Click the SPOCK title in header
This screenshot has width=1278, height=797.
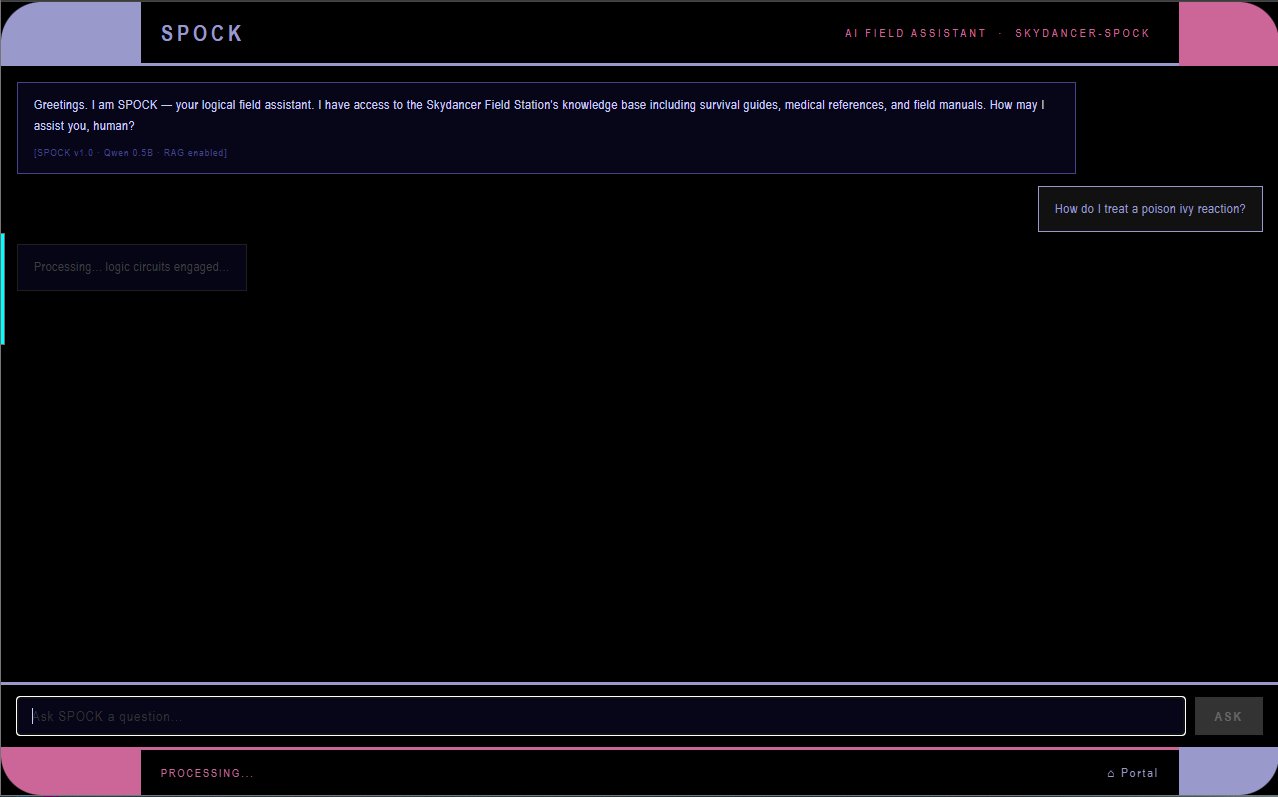click(x=202, y=33)
